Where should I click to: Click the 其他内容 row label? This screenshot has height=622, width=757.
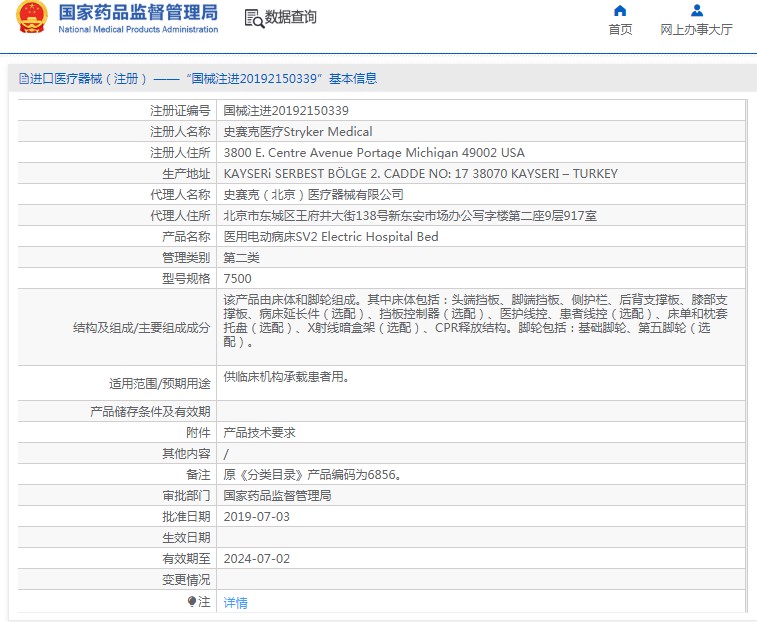(186, 454)
